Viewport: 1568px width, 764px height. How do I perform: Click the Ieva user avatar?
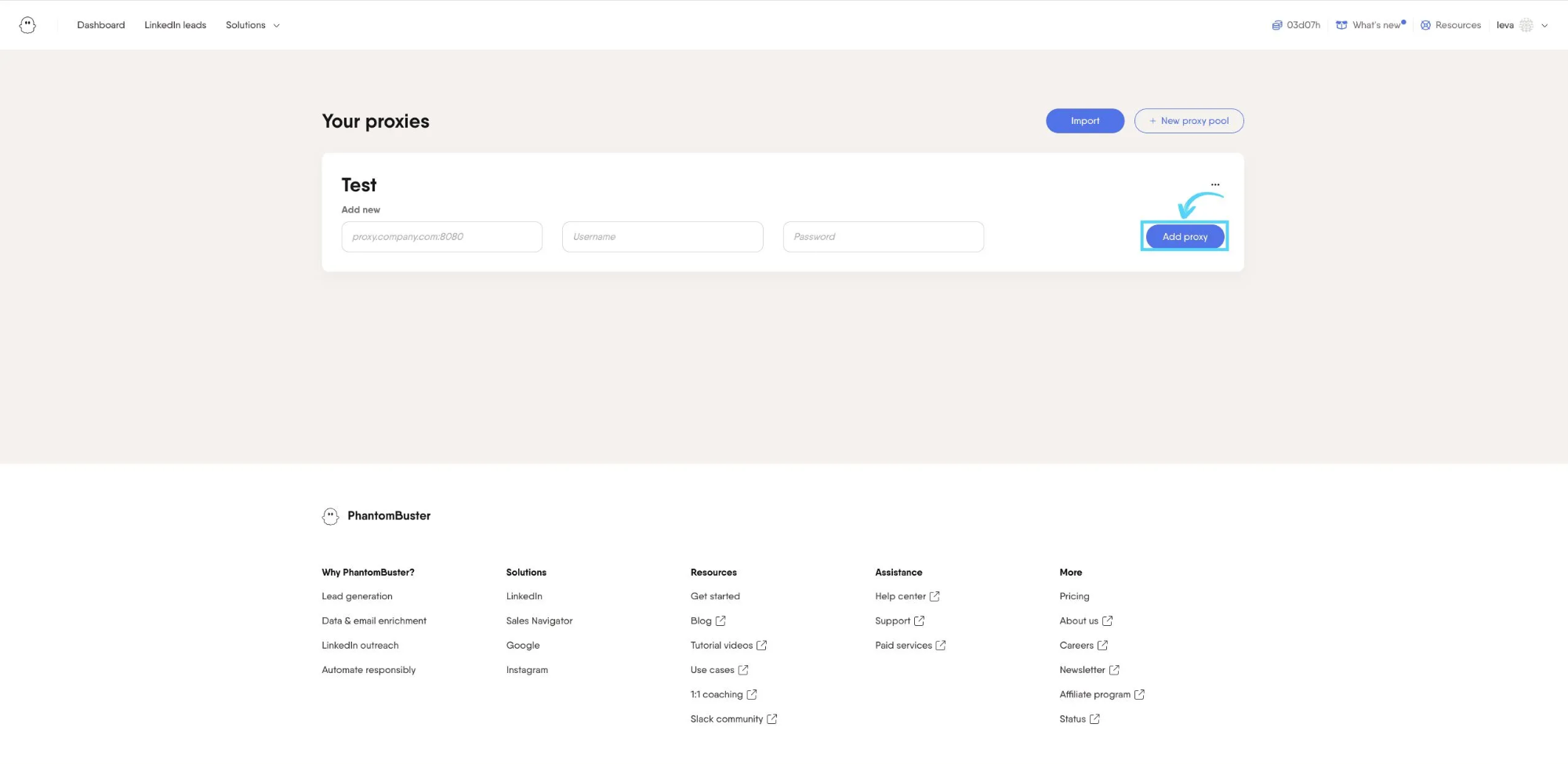tap(1526, 25)
